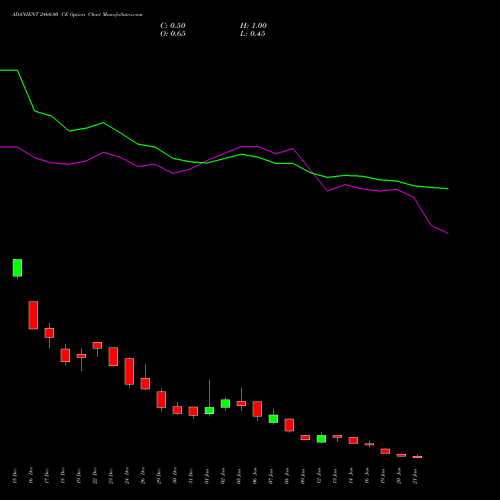
Task: Select the high value H: 1.00
Action: [x=253, y=26]
